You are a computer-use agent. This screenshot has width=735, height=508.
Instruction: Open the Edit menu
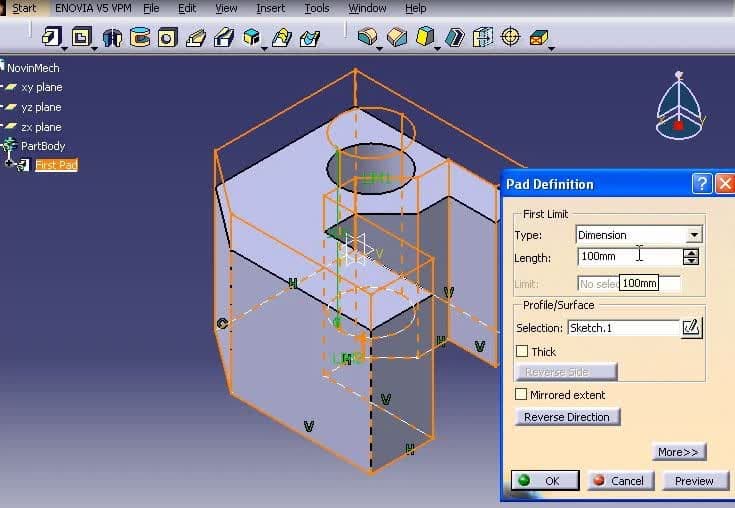187,8
